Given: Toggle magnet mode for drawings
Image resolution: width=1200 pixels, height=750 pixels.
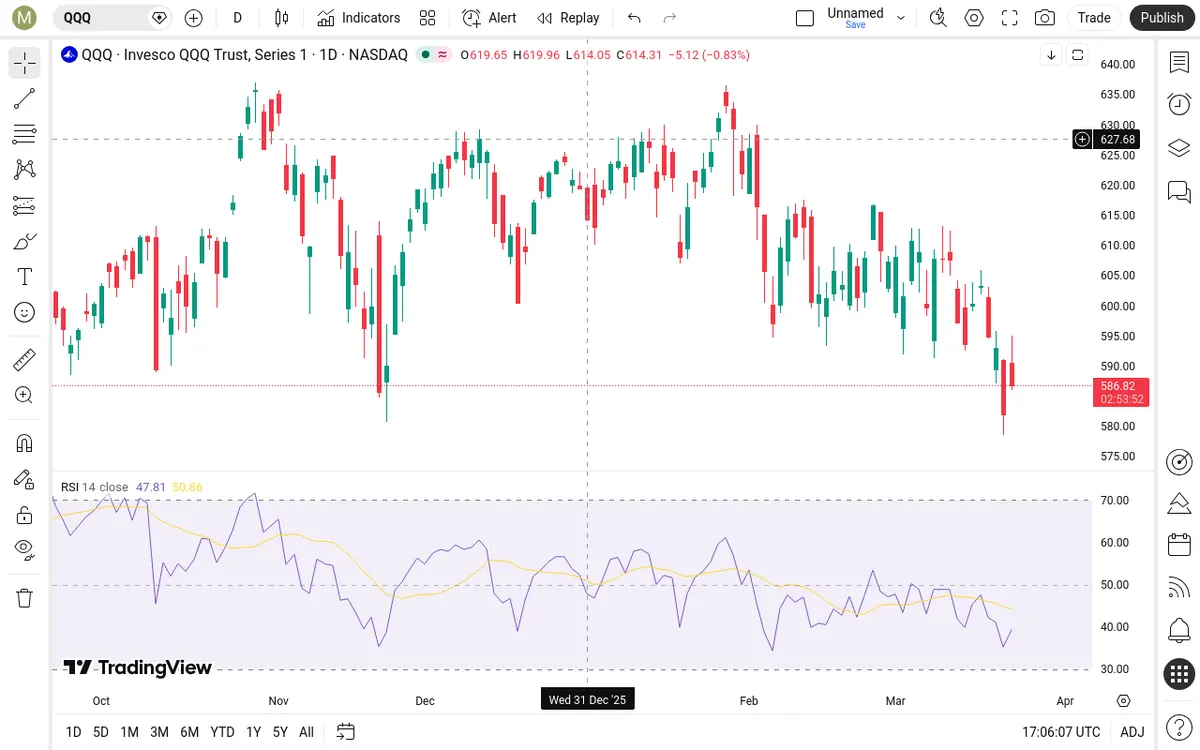Looking at the screenshot, I should point(25,443).
